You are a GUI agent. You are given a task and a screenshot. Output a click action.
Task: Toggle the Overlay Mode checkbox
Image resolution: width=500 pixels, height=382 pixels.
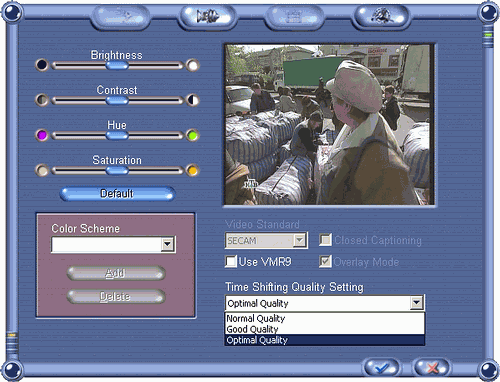point(325,261)
